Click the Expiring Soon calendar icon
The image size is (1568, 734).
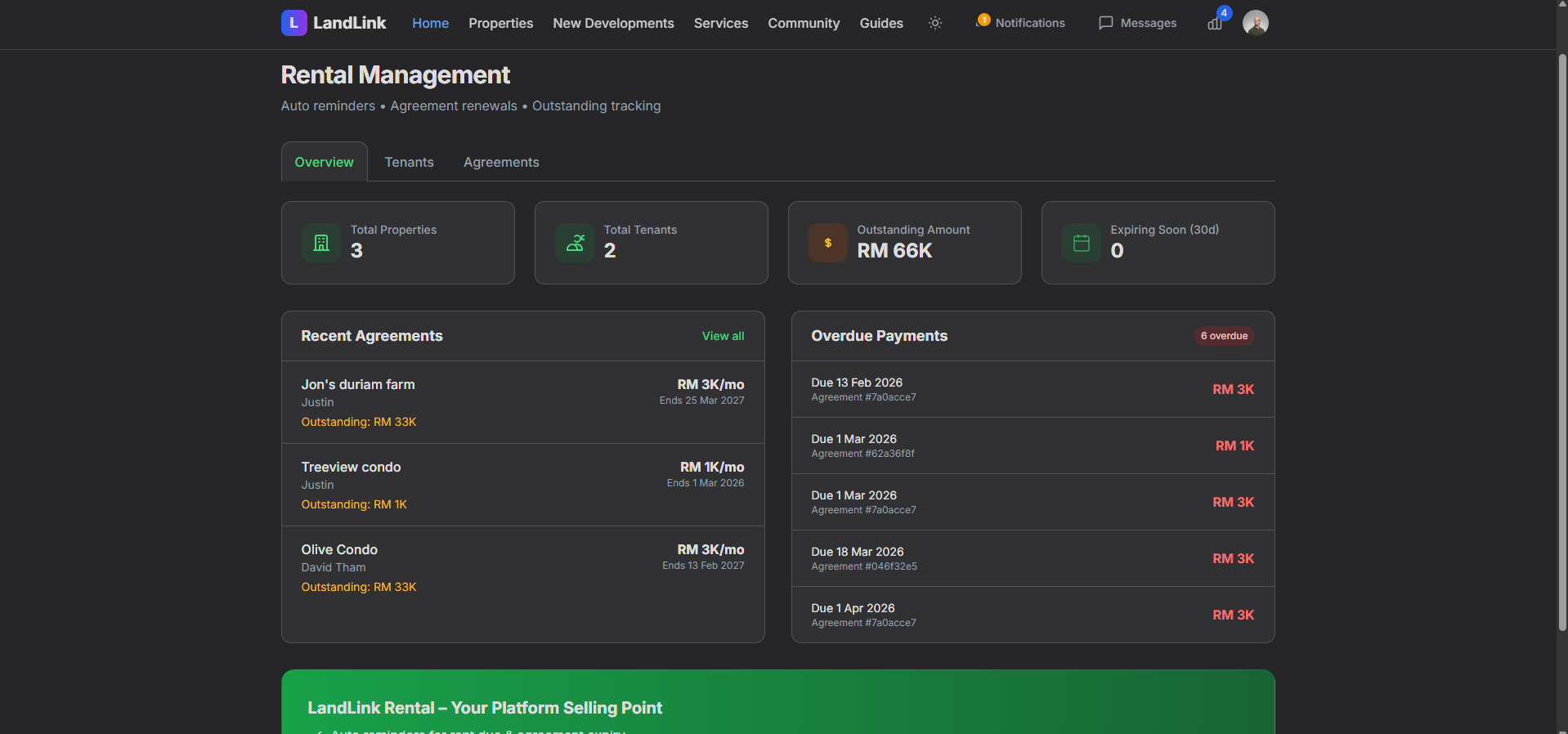[x=1082, y=243]
